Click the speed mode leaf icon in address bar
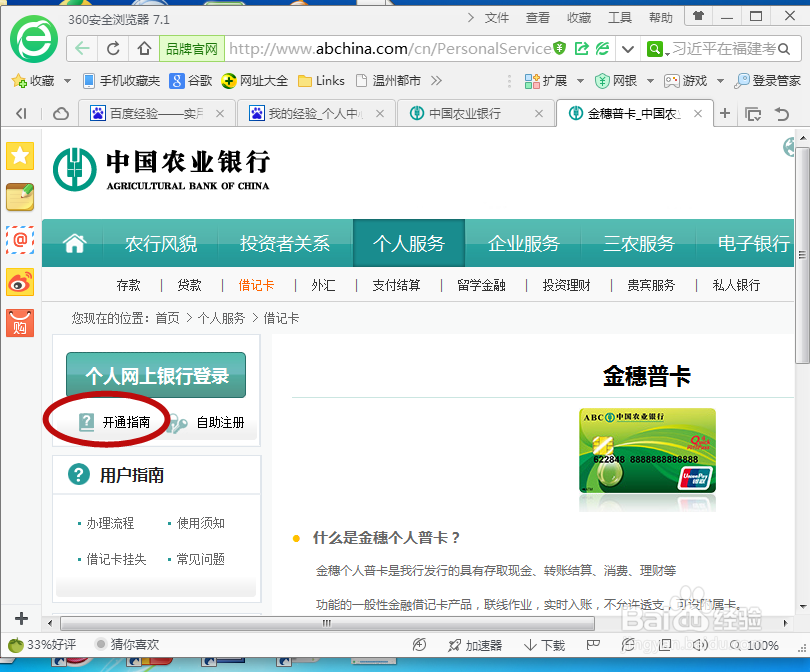 [x=602, y=49]
